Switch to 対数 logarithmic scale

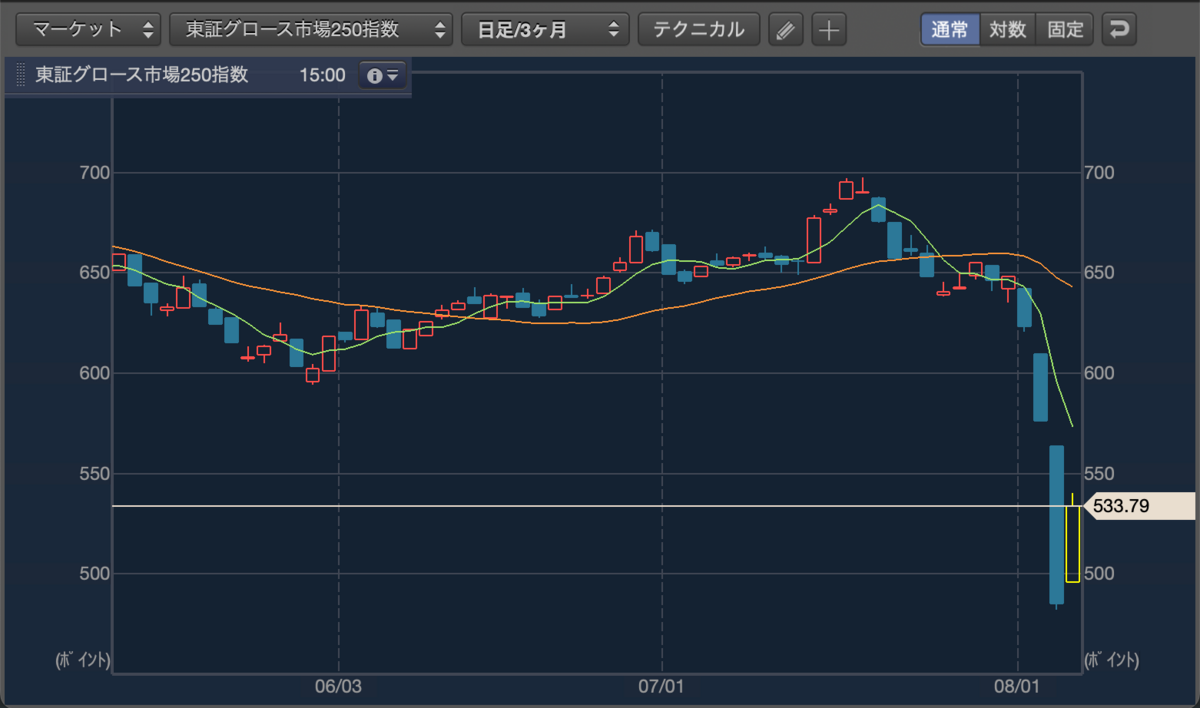tap(1007, 29)
